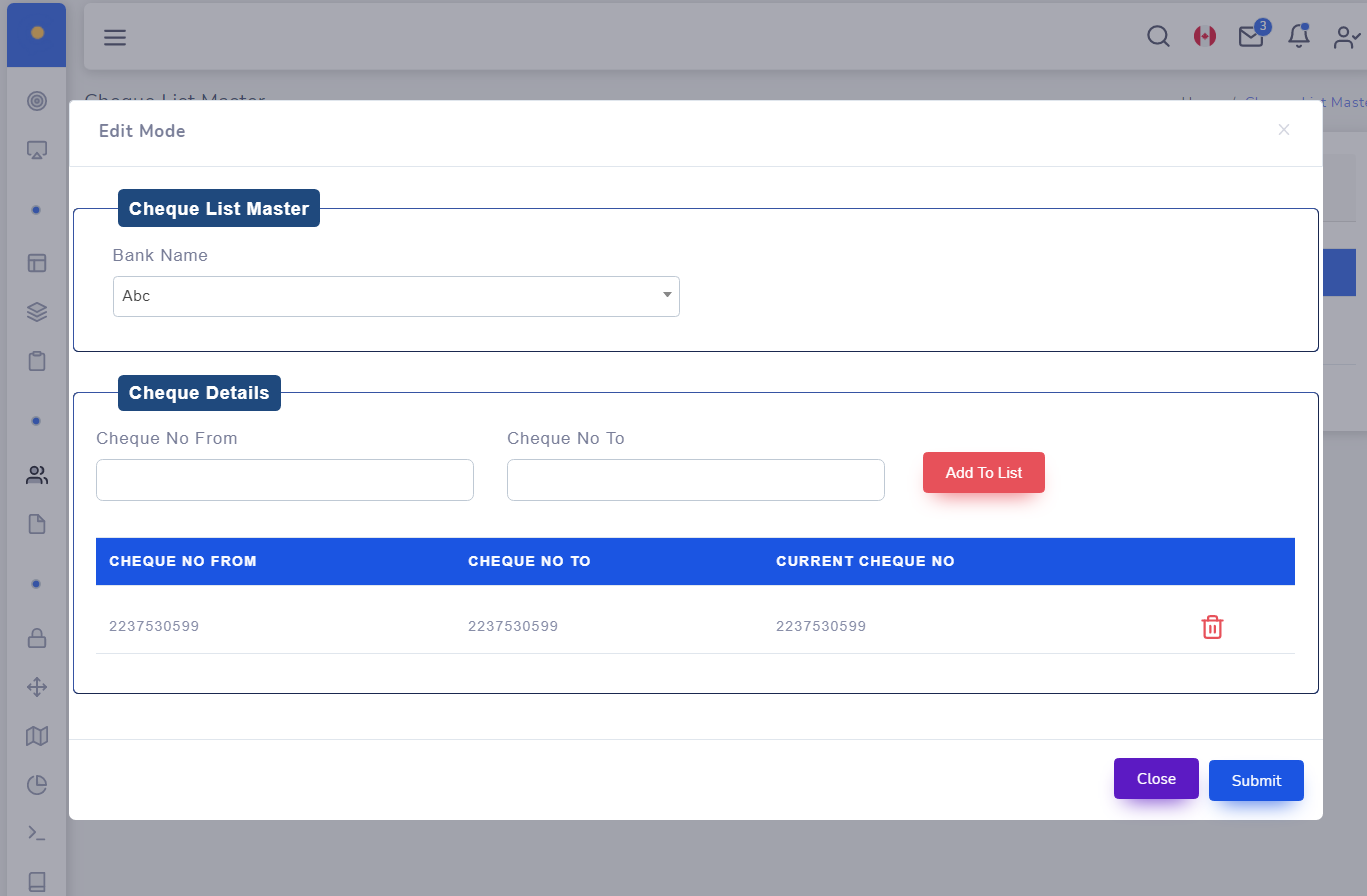The image size is (1367, 896).
Task: Expand the Bank Name dropdown
Action: coord(396,296)
